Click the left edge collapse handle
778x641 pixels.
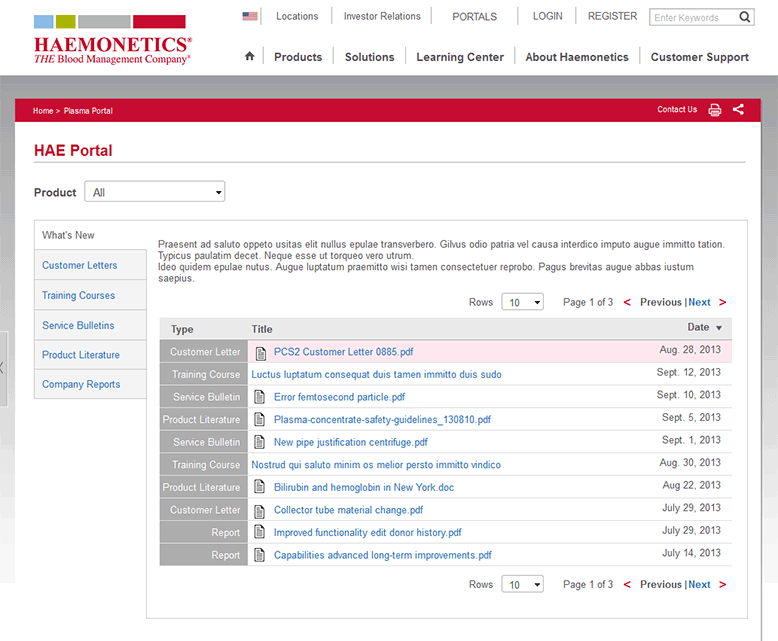pos(3,369)
